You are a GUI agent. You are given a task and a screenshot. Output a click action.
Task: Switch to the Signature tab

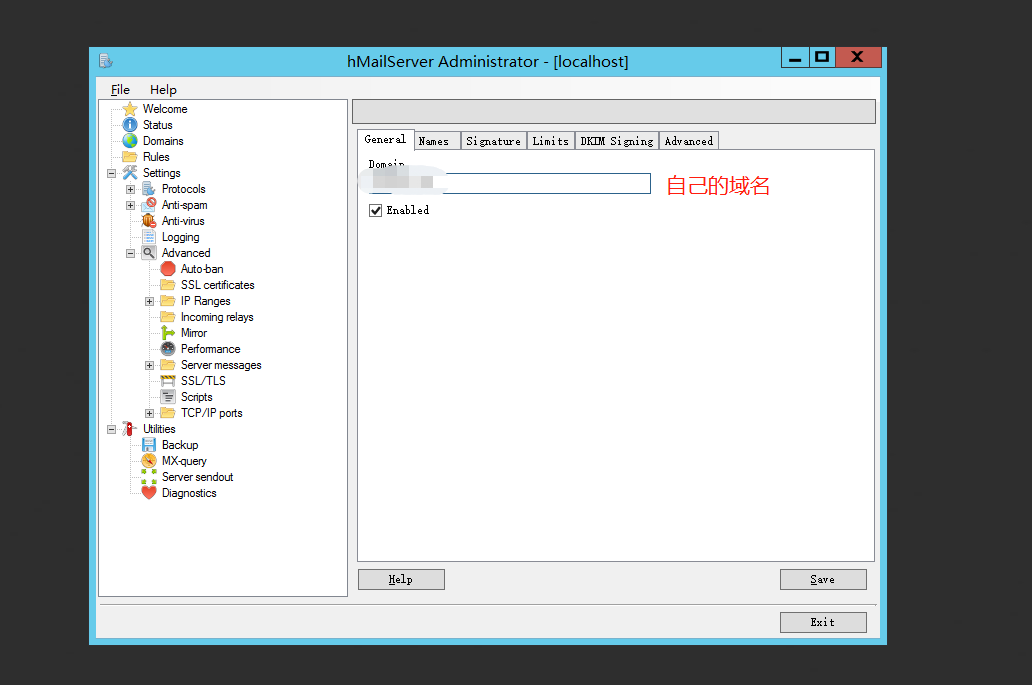click(494, 141)
